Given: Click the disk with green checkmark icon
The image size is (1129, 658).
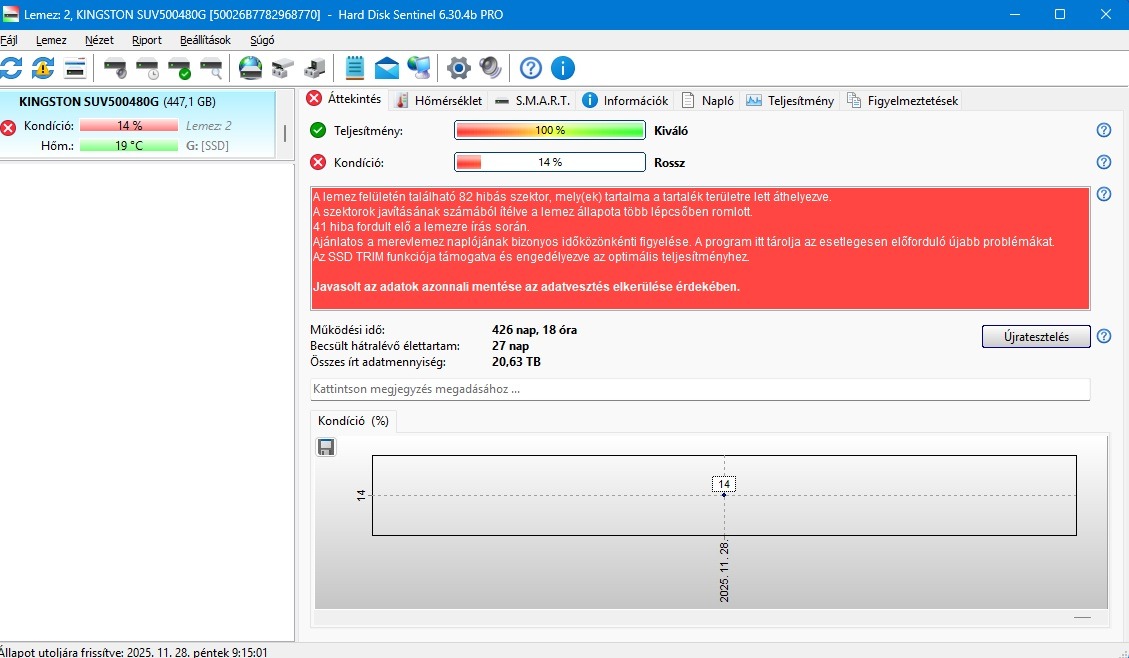Looking at the screenshot, I should coord(179,68).
